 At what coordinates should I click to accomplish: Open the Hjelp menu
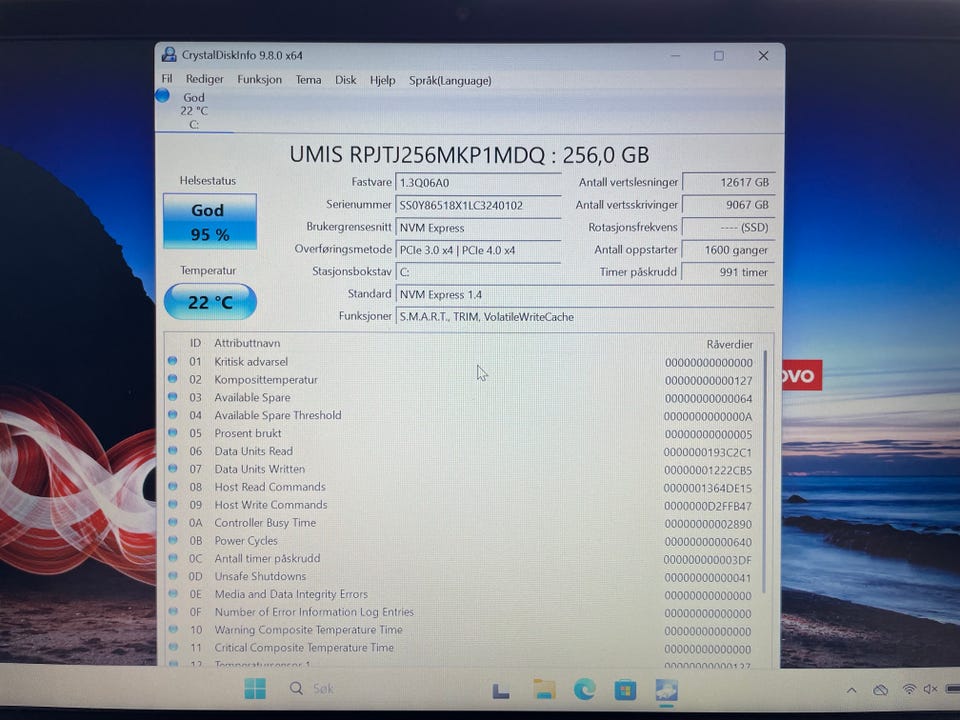(x=383, y=80)
